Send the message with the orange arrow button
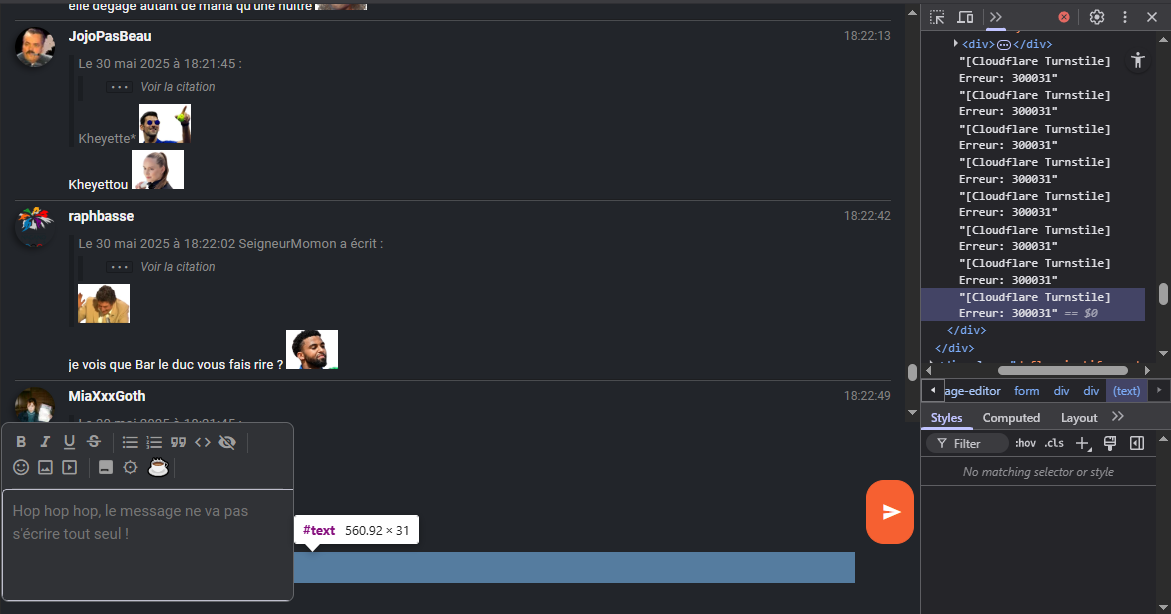Image resolution: width=1171 pixels, height=614 pixels. [889, 512]
